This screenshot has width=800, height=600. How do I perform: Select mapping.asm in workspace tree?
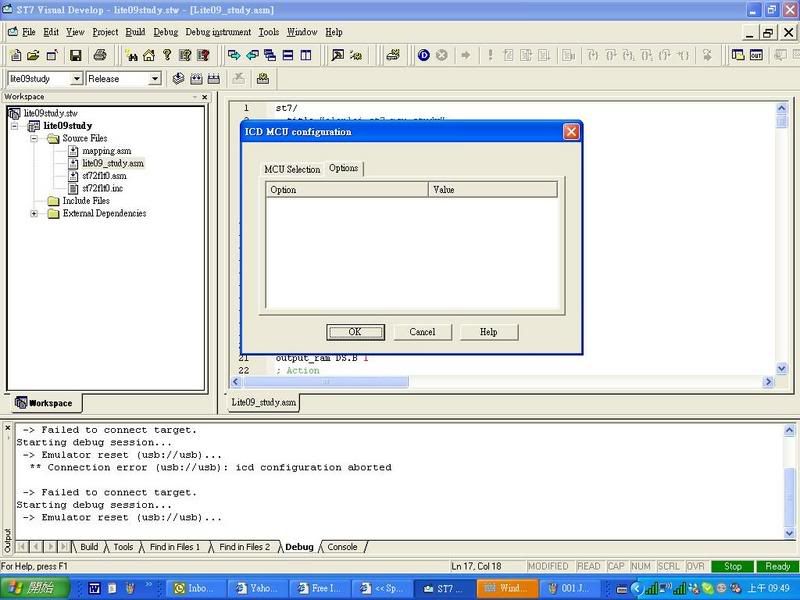tap(107, 151)
